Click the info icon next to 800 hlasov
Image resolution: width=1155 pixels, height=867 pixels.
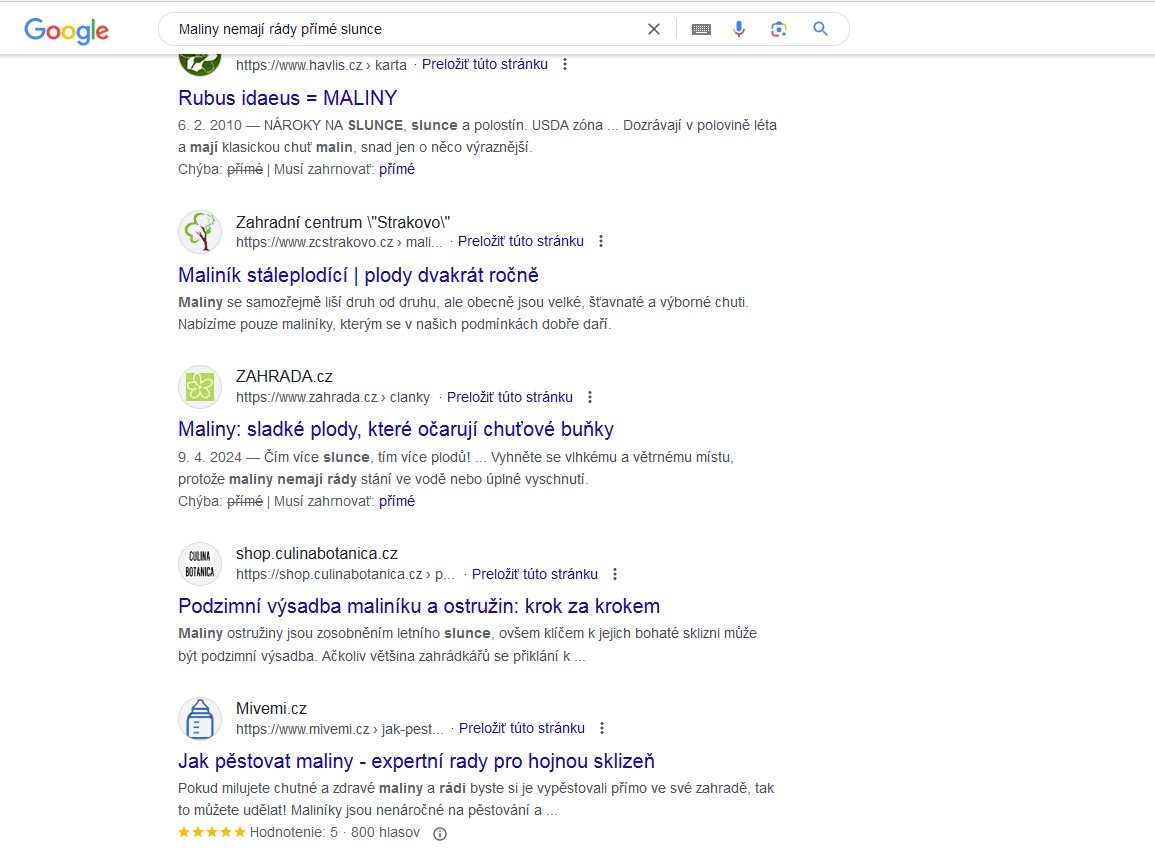(439, 833)
